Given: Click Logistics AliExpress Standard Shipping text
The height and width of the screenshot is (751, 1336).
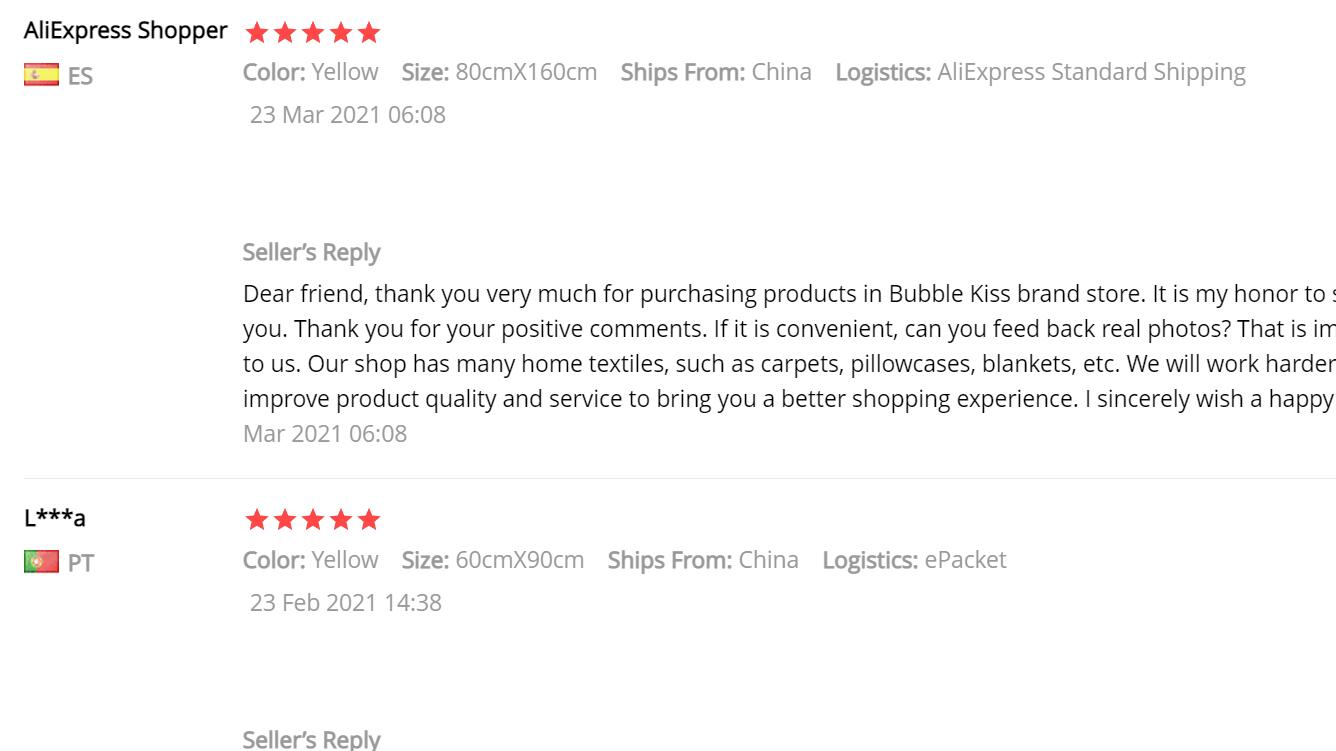Looking at the screenshot, I should tap(1041, 72).
